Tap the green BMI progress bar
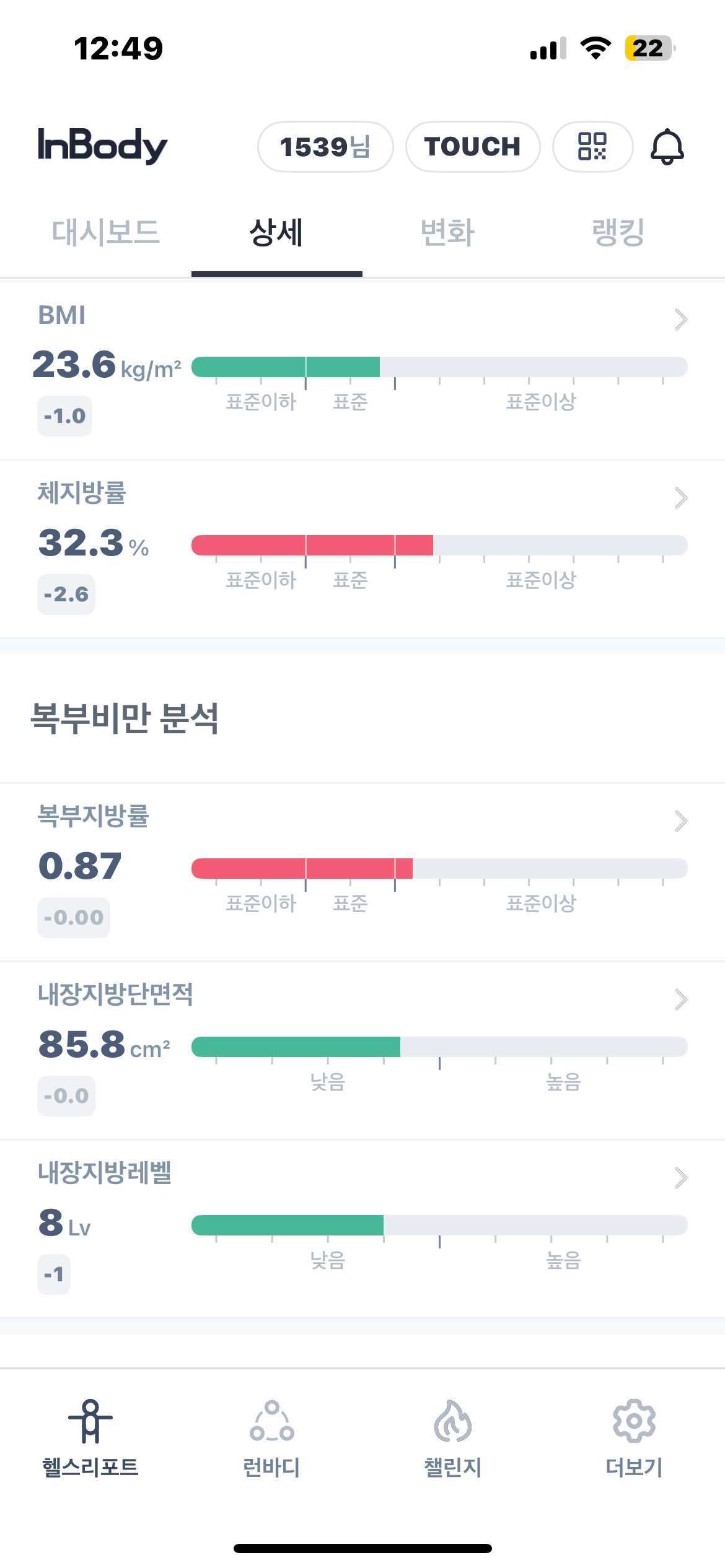 click(286, 367)
